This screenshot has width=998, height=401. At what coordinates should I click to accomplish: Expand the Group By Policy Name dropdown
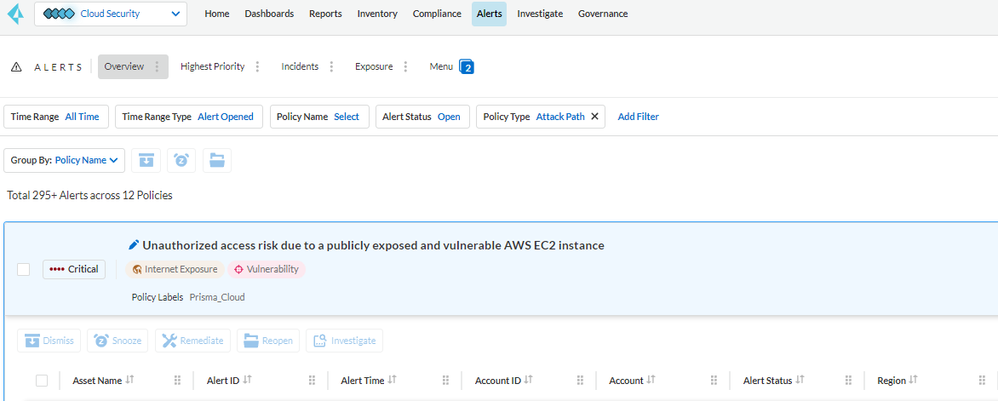pos(64,160)
